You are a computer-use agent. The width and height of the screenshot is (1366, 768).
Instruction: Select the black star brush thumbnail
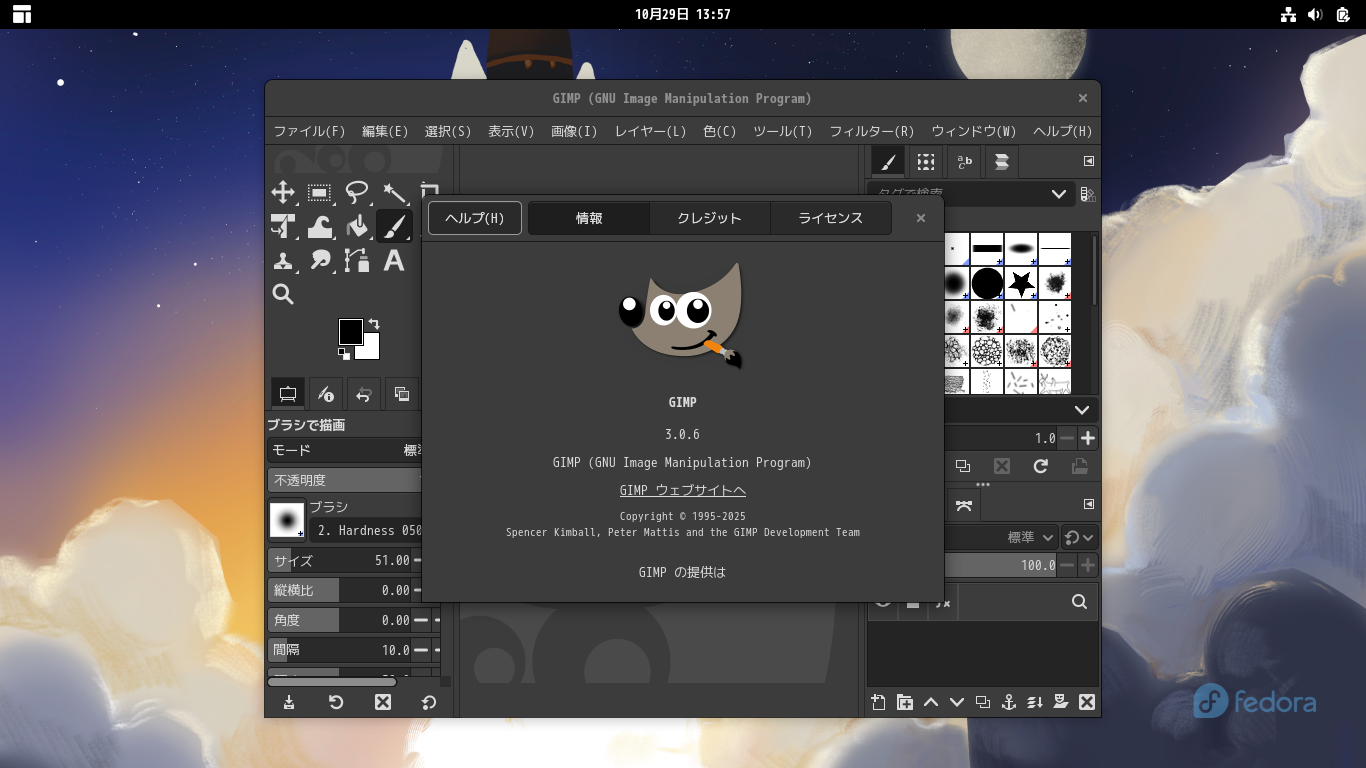coord(1020,284)
